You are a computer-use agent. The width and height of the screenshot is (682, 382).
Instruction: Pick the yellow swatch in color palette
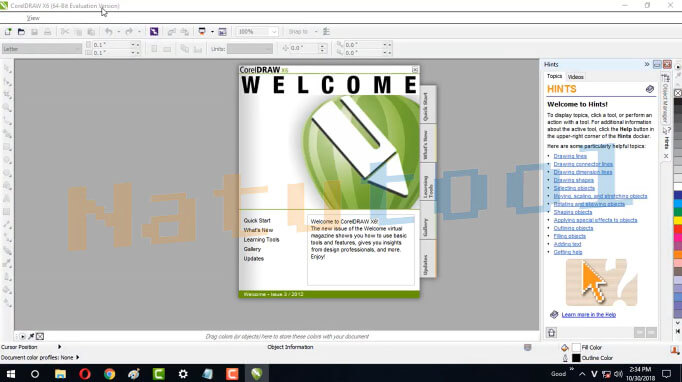click(678, 221)
